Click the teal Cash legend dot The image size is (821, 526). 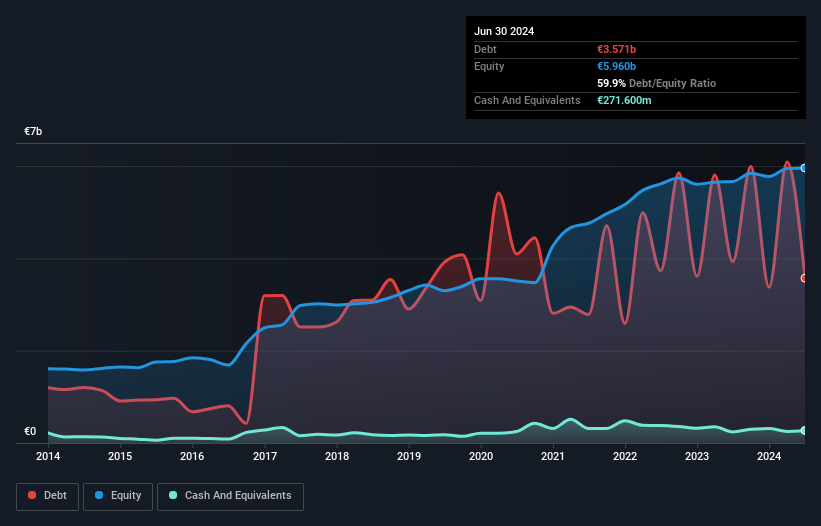(x=173, y=495)
